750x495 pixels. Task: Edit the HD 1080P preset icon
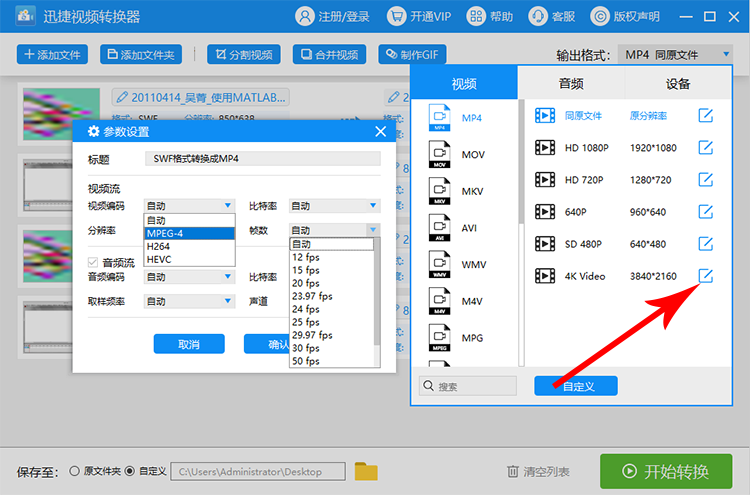(x=706, y=147)
